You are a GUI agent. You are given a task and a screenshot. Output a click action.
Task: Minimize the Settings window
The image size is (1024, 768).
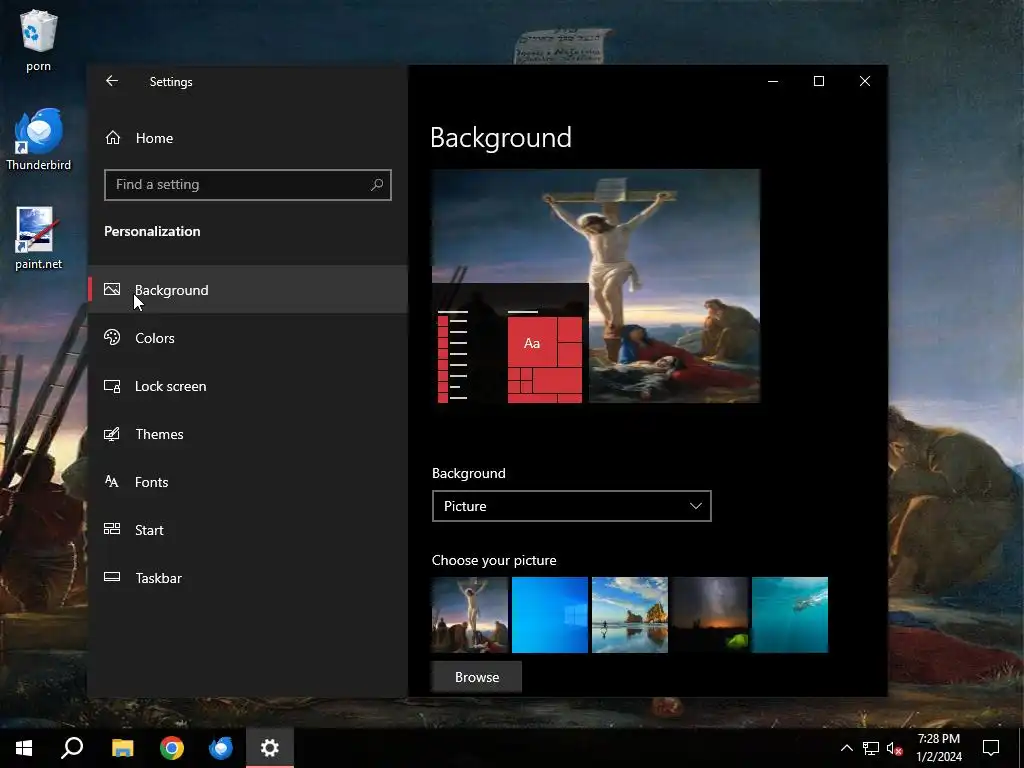773,81
